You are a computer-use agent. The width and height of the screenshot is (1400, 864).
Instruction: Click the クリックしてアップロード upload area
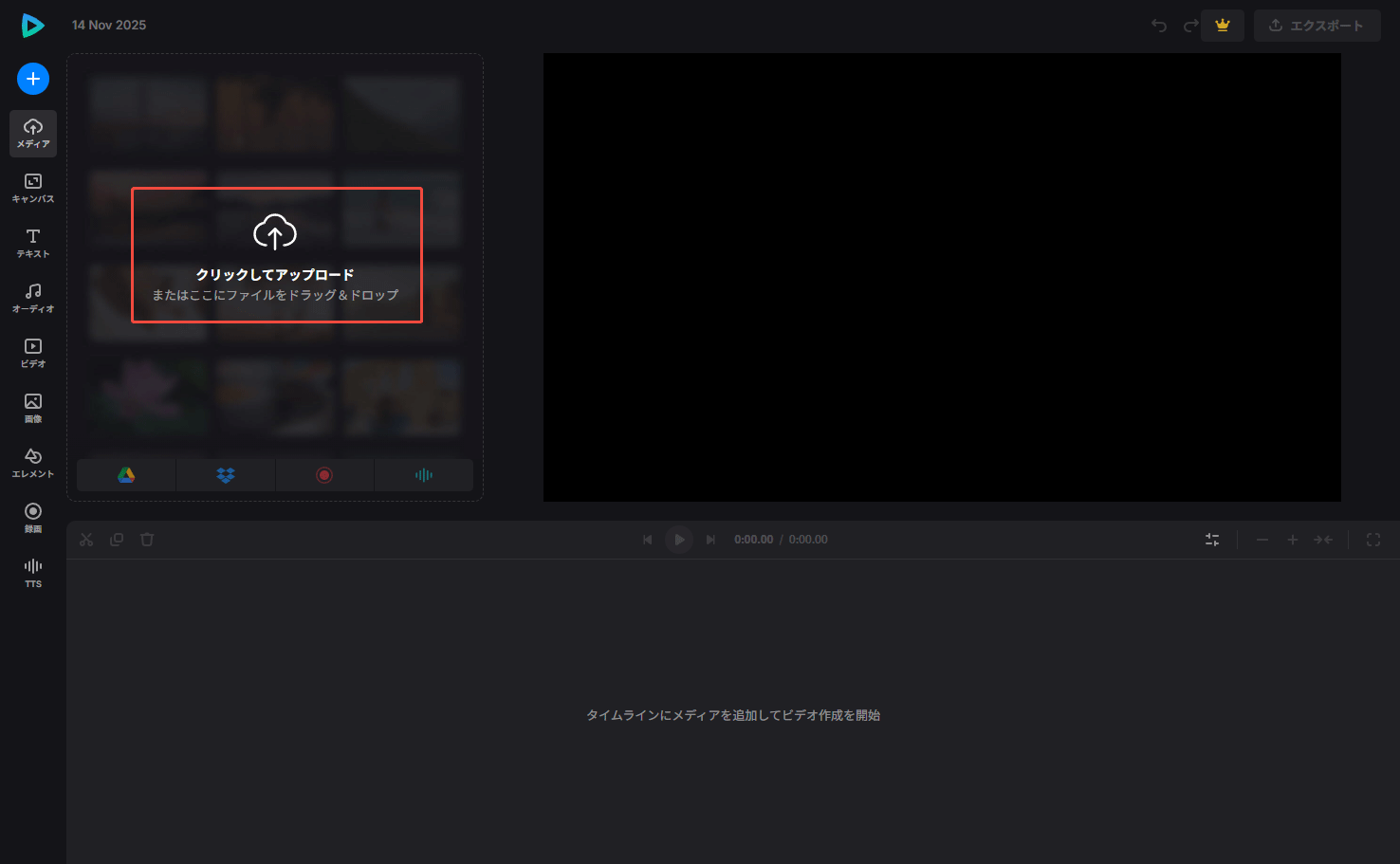(276, 254)
